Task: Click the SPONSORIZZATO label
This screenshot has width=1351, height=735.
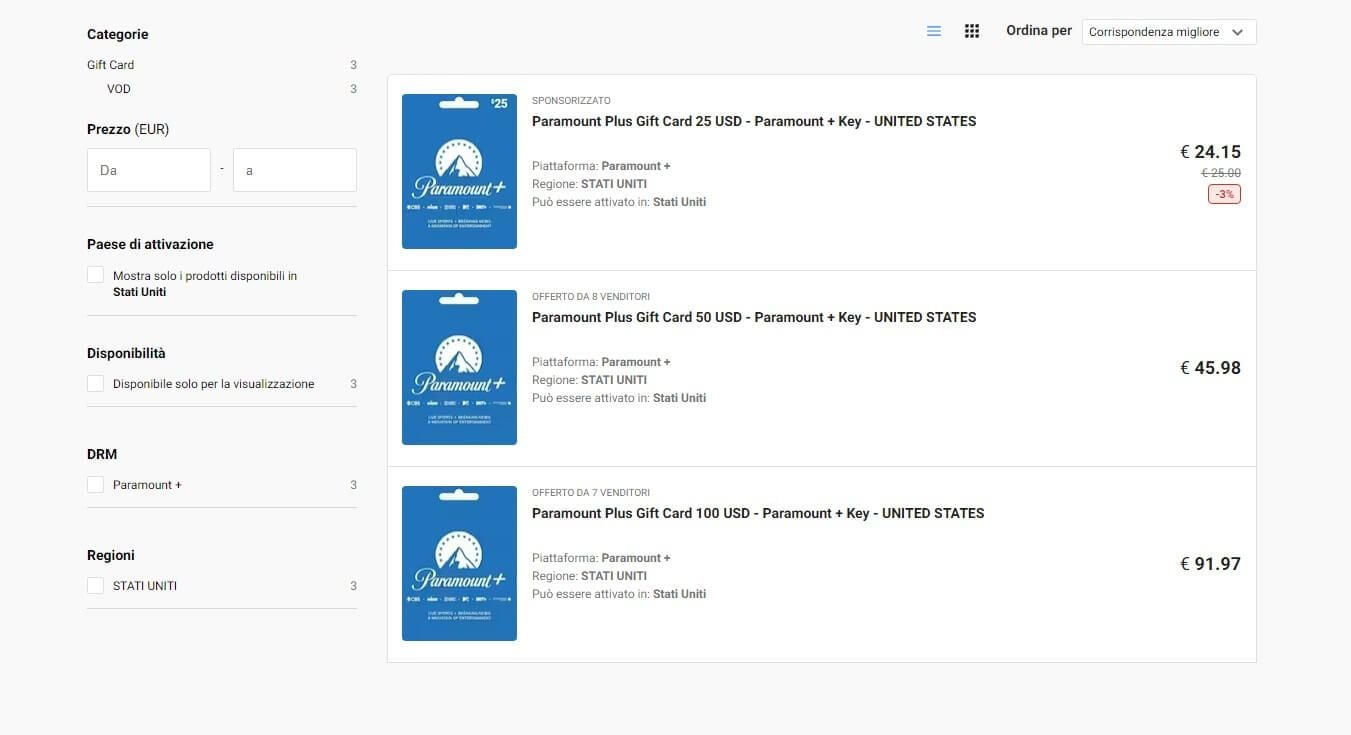Action: coord(571,101)
